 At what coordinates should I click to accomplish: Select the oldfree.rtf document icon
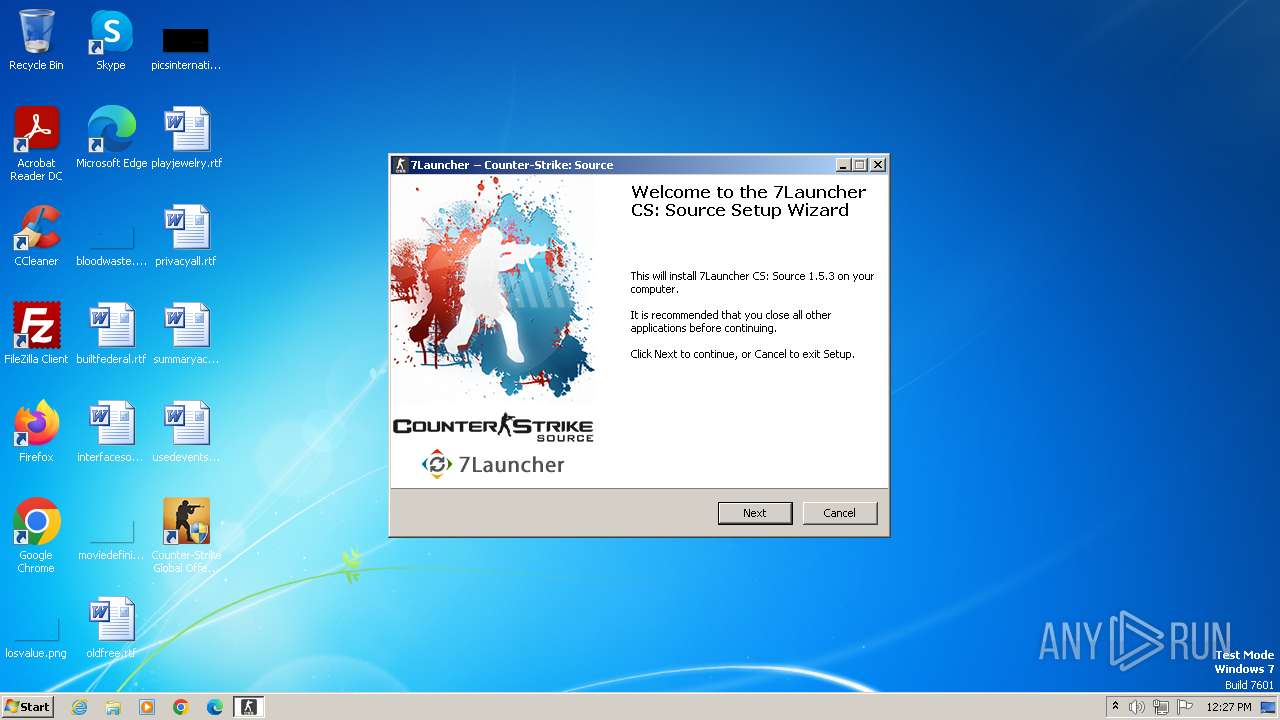click(111, 628)
